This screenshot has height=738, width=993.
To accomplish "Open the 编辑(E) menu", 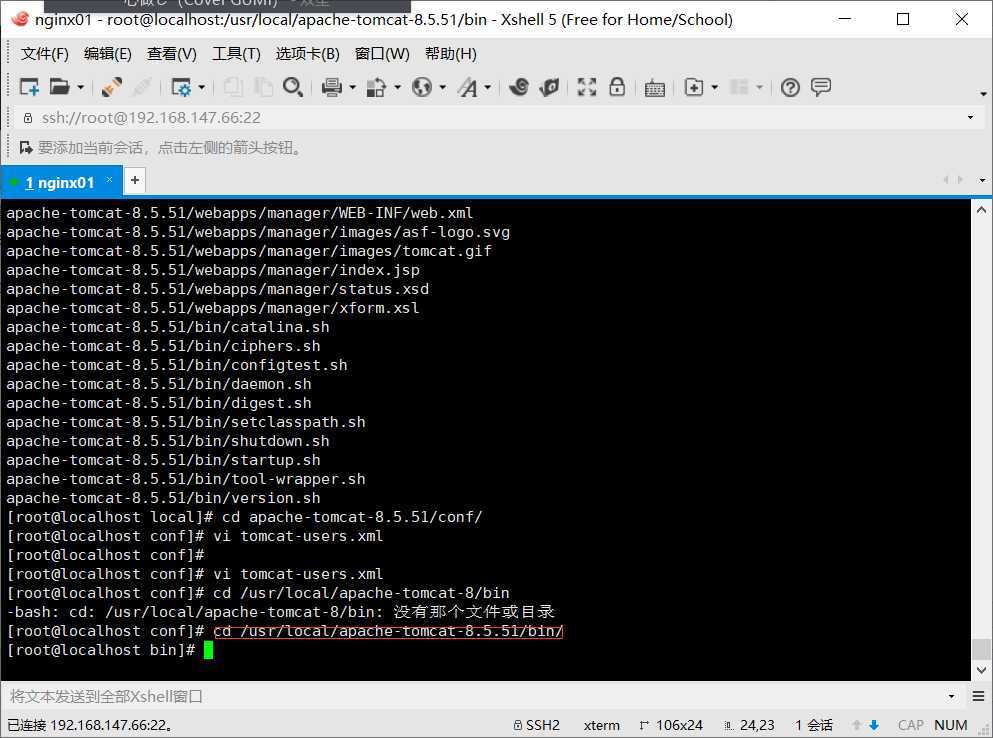I will click(x=108, y=54).
